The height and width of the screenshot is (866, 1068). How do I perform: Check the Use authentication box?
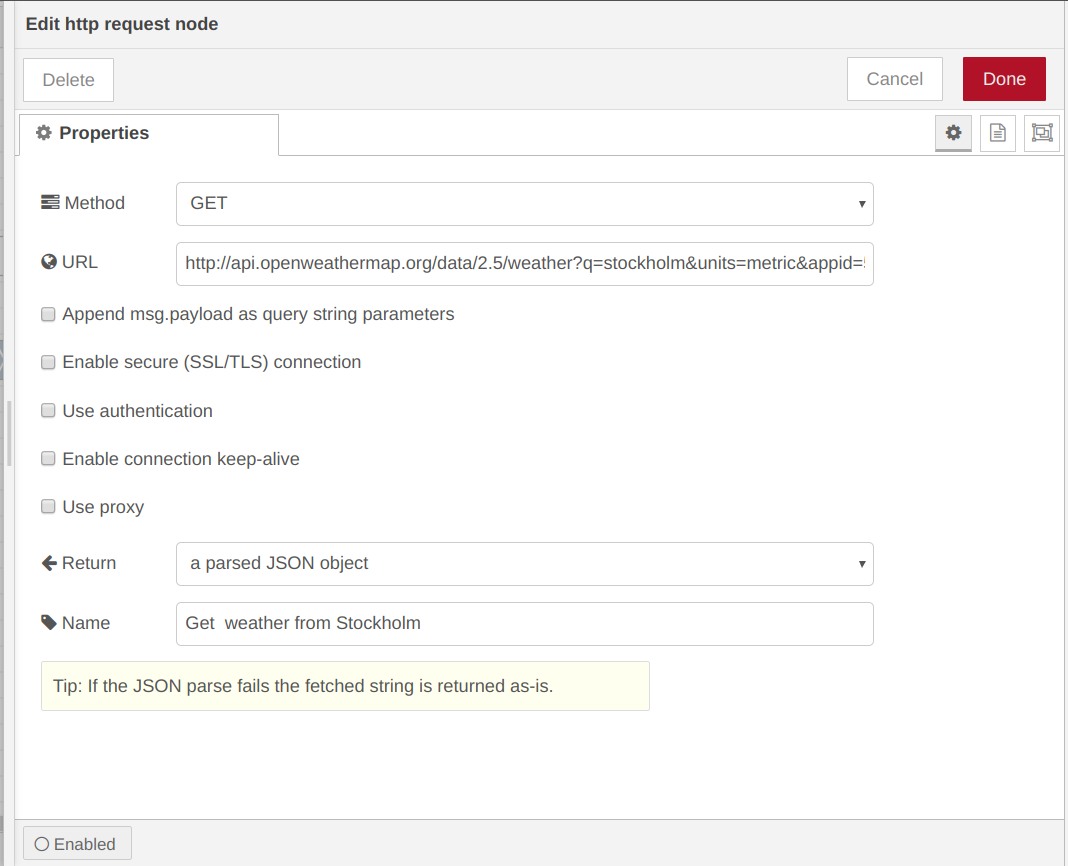pyautogui.click(x=48, y=410)
